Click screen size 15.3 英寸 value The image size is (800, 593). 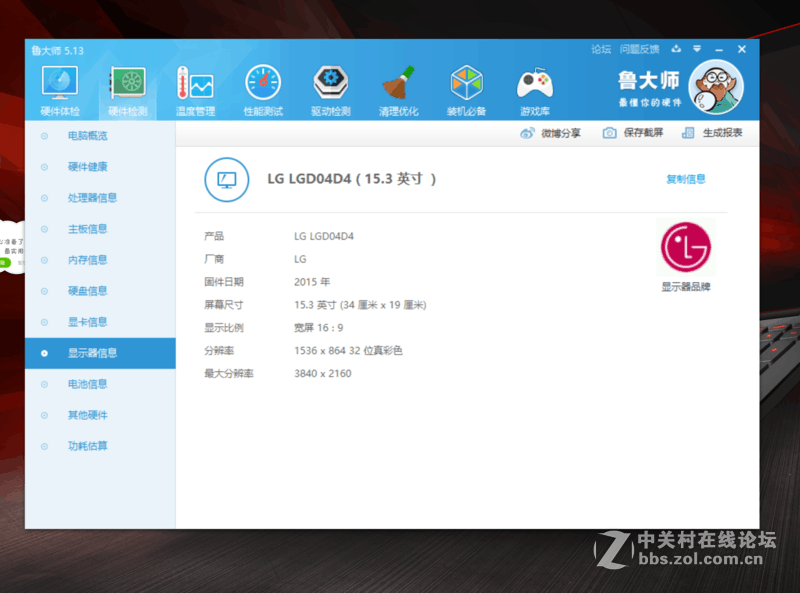coord(360,305)
